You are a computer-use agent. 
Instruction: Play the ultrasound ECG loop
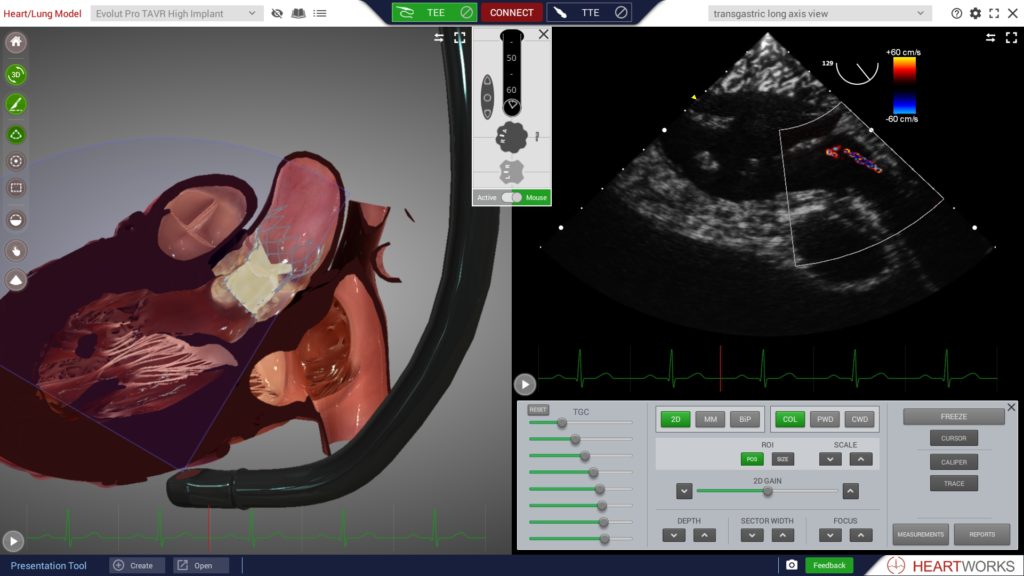525,385
